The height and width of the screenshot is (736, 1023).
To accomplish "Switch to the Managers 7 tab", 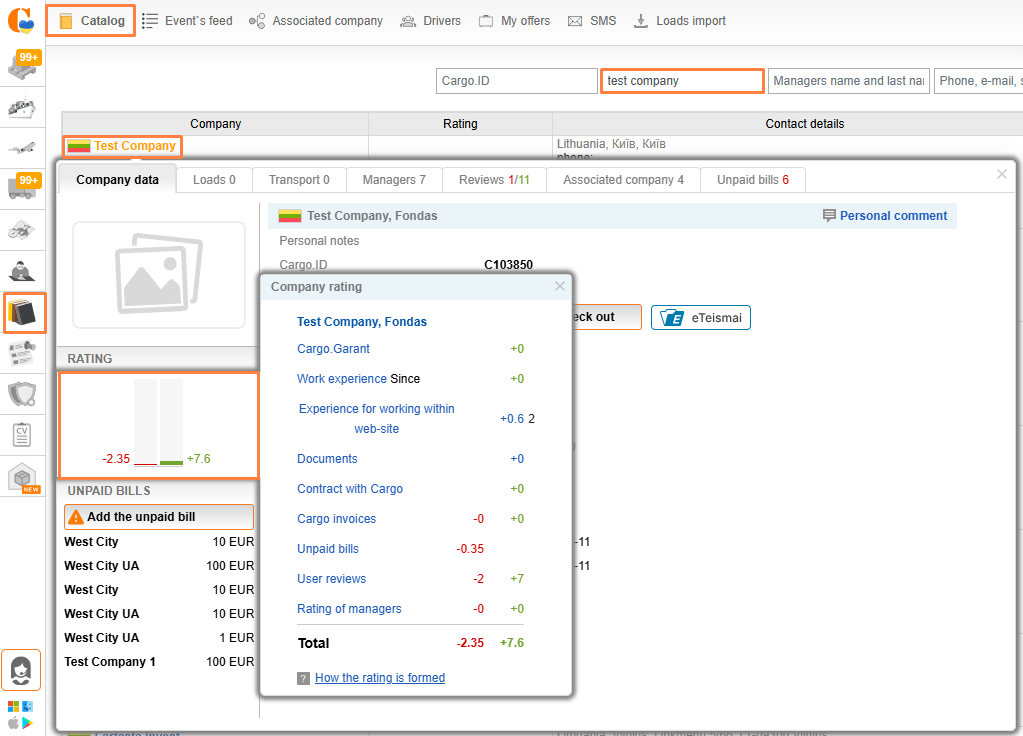I will (x=394, y=180).
